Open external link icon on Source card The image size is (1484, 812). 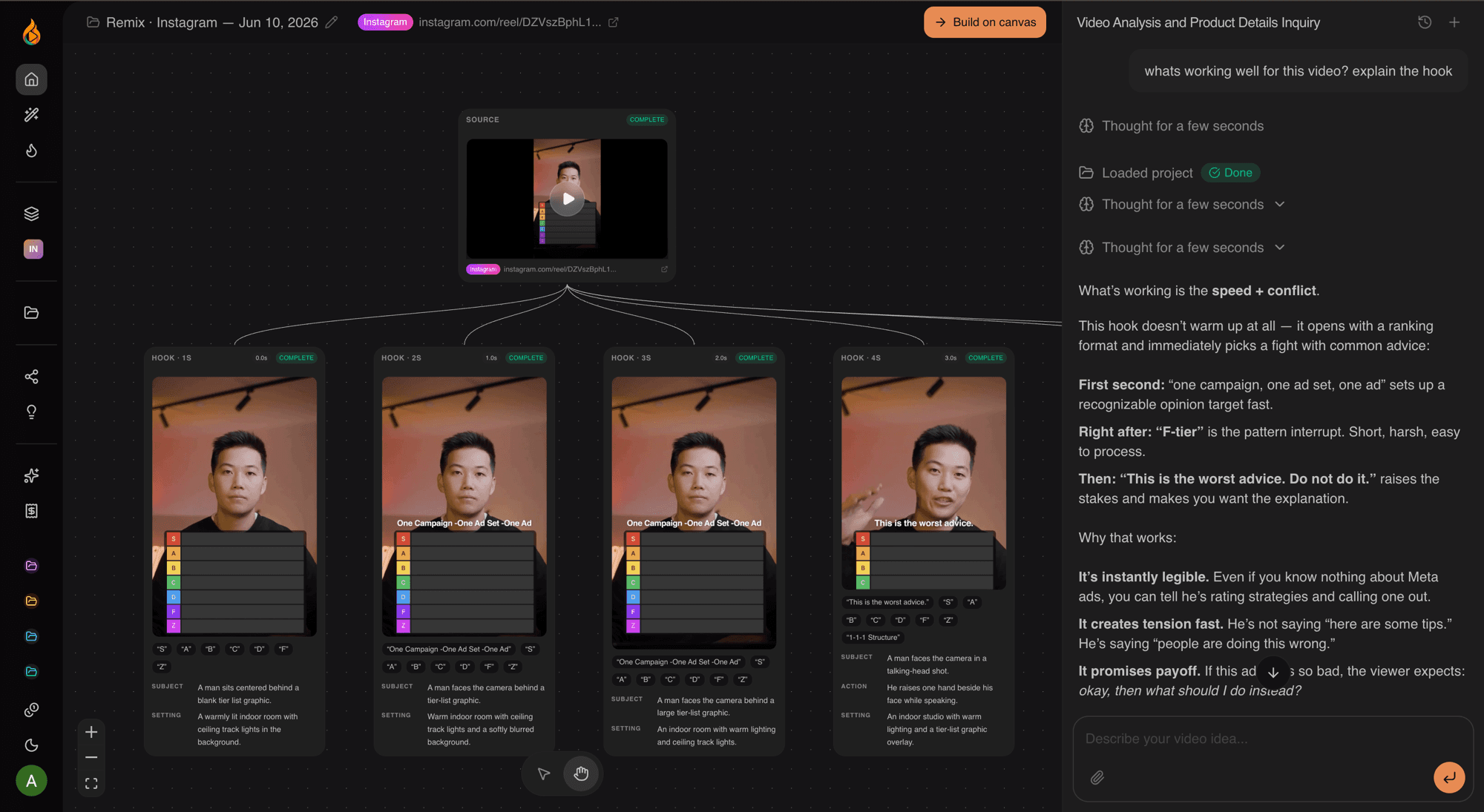pyautogui.click(x=664, y=269)
